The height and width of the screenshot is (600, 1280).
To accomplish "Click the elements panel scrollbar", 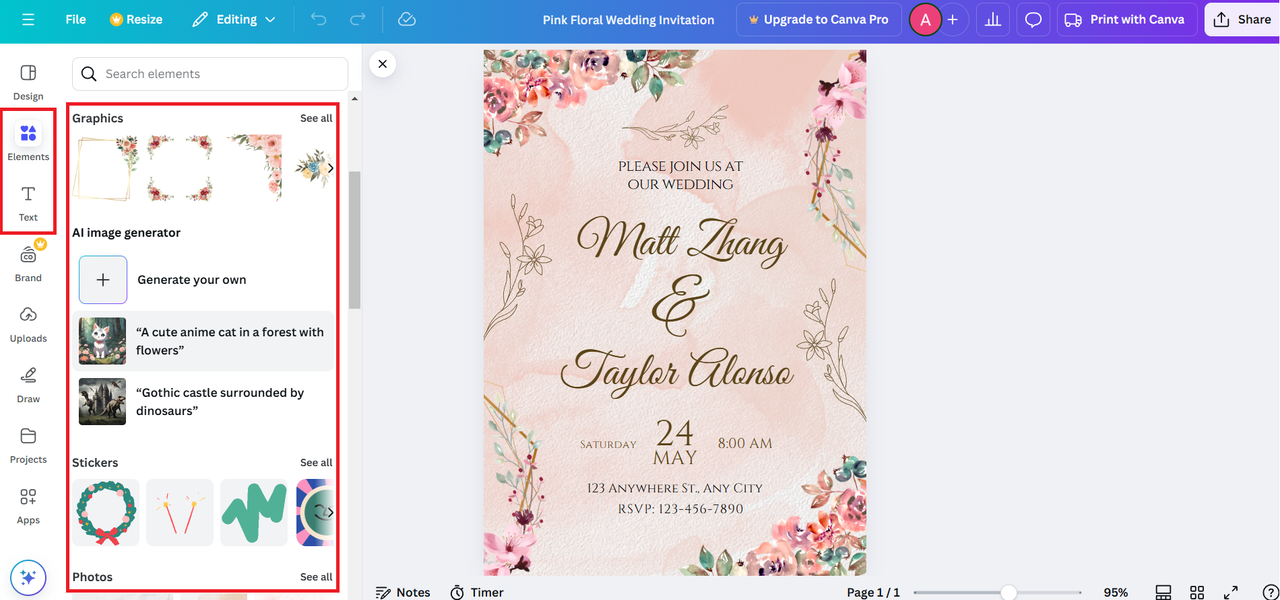I will [354, 240].
